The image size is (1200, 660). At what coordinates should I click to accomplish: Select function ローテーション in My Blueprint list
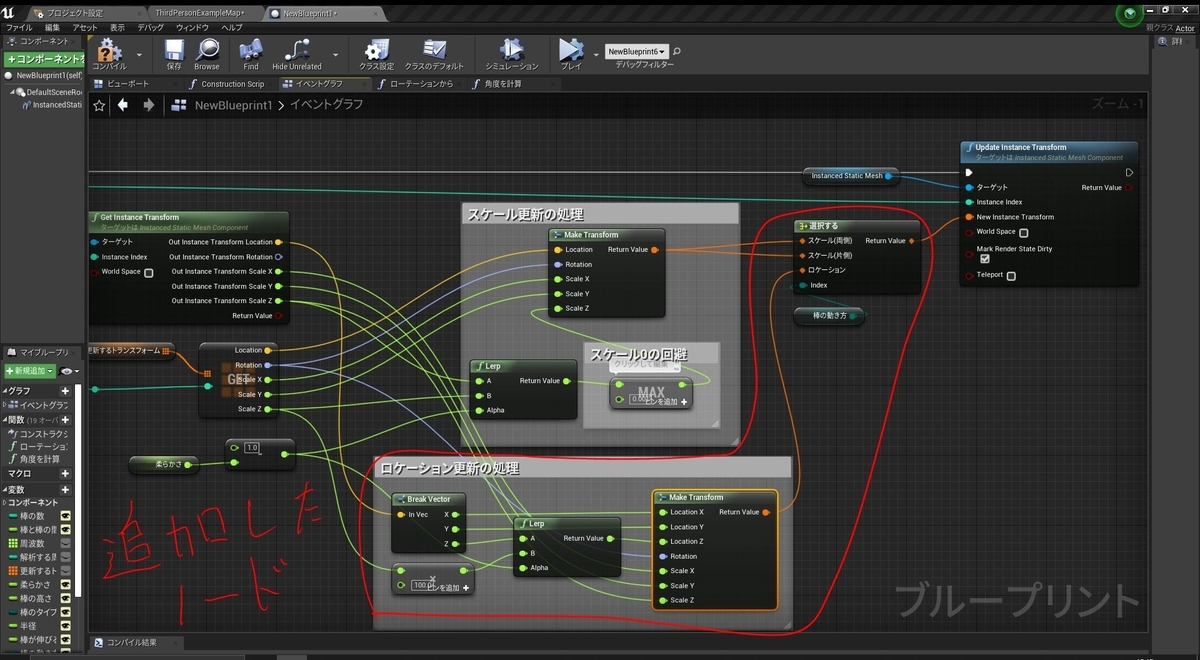[40, 446]
